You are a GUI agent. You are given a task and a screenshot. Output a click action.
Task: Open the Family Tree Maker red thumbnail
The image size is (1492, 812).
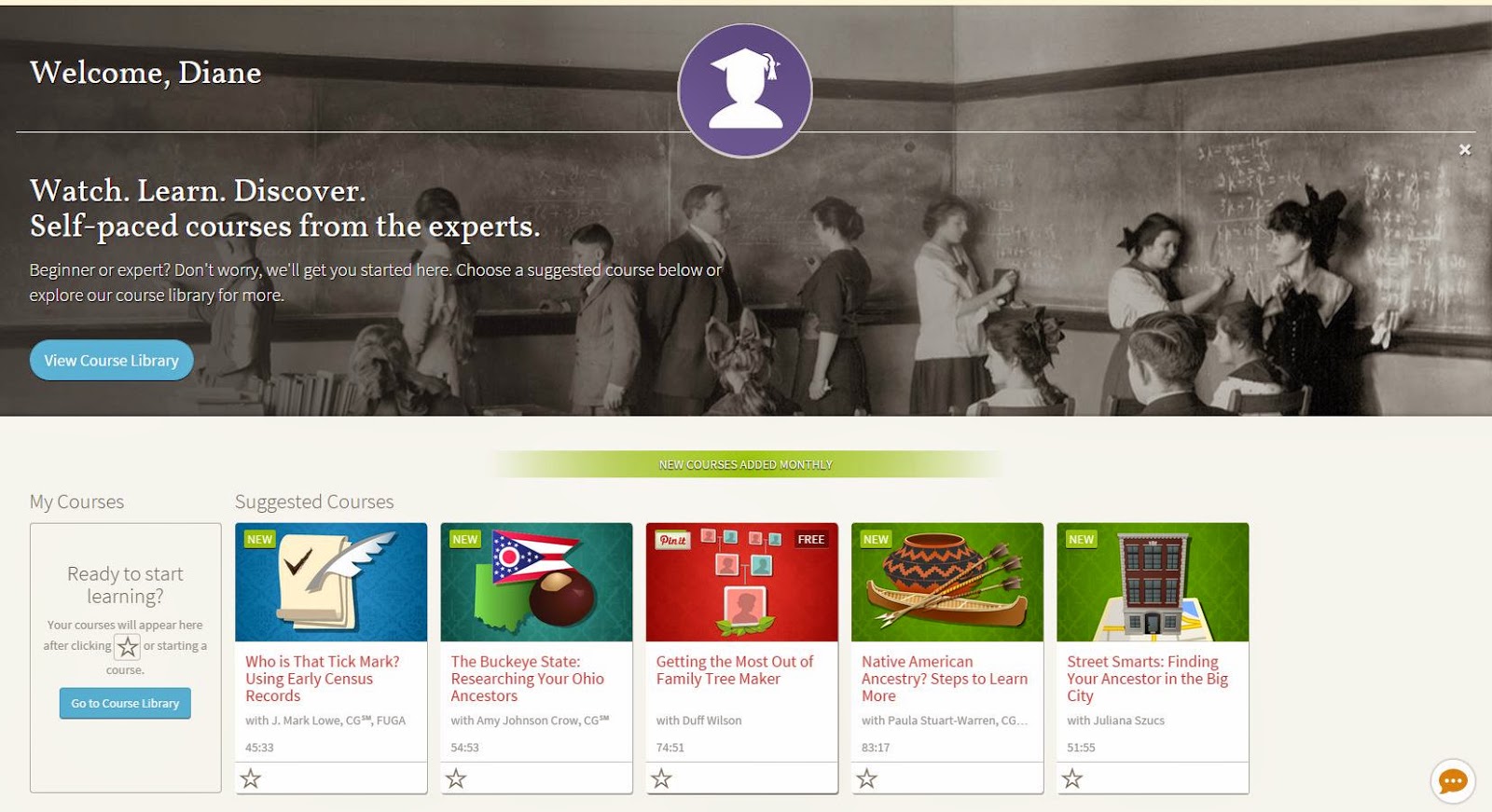click(x=742, y=582)
